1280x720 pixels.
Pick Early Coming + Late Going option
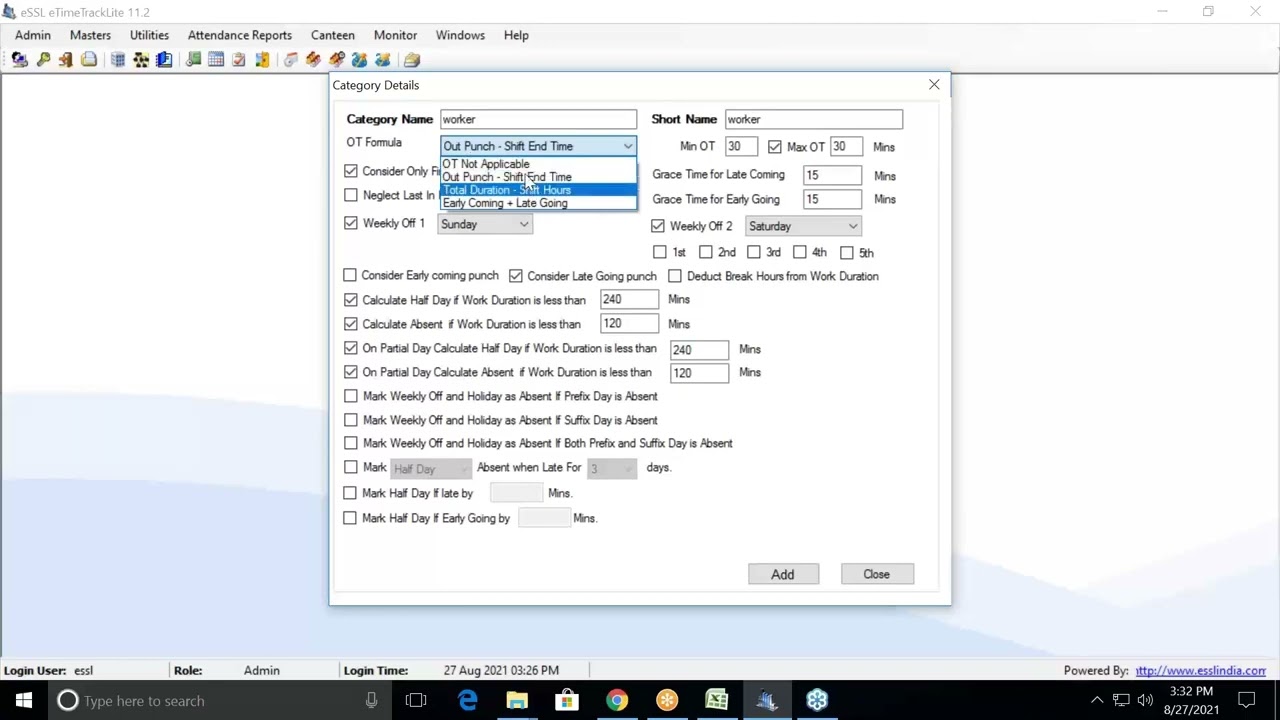538,203
